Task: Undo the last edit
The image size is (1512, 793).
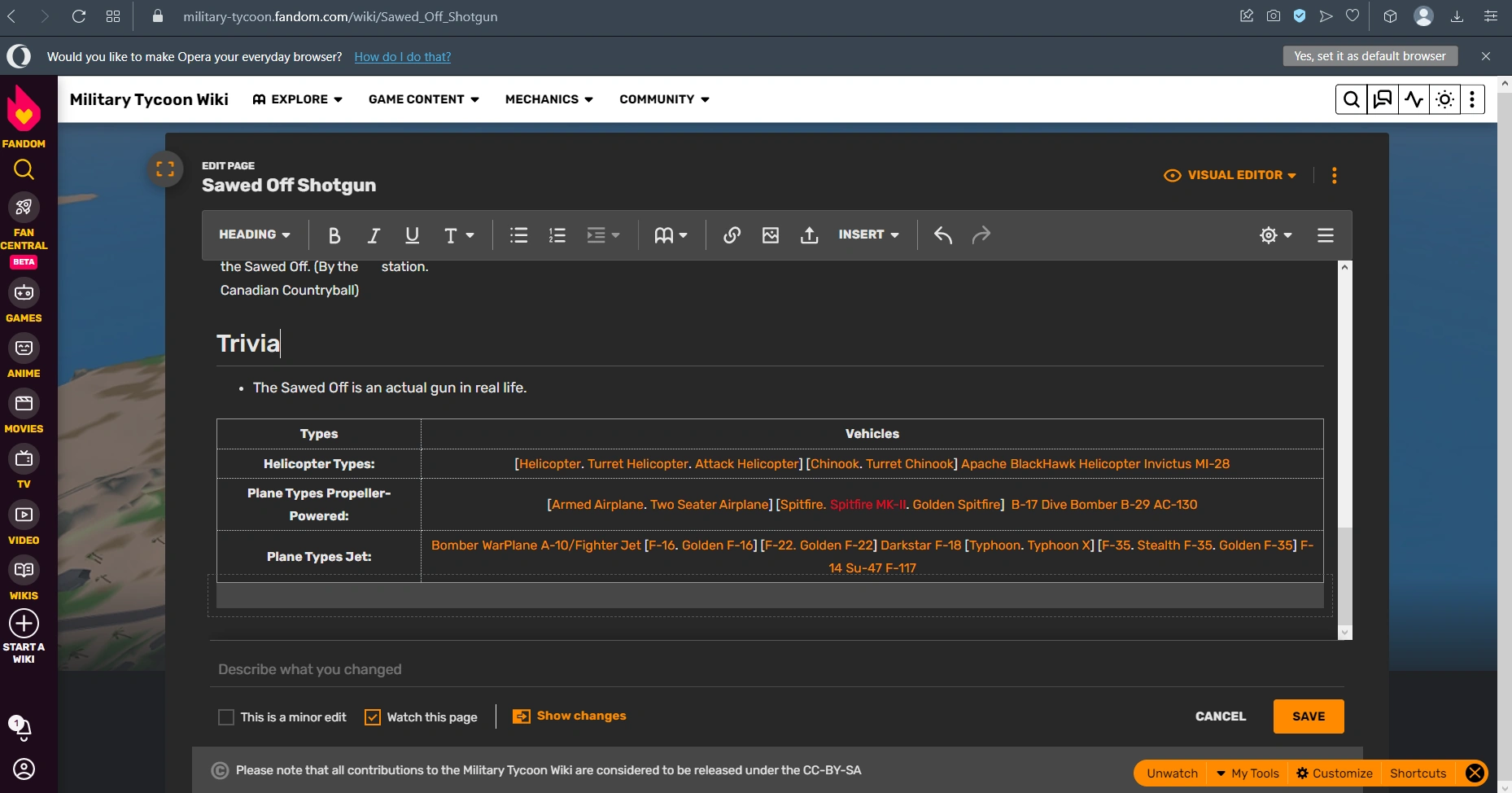Action: pos(942,235)
